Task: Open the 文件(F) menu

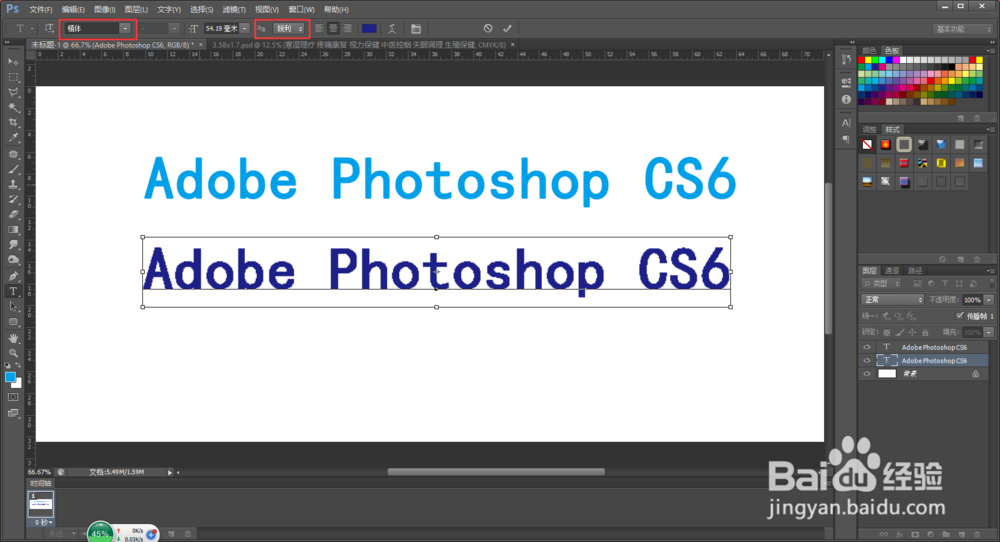Action: click(x=41, y=10)
